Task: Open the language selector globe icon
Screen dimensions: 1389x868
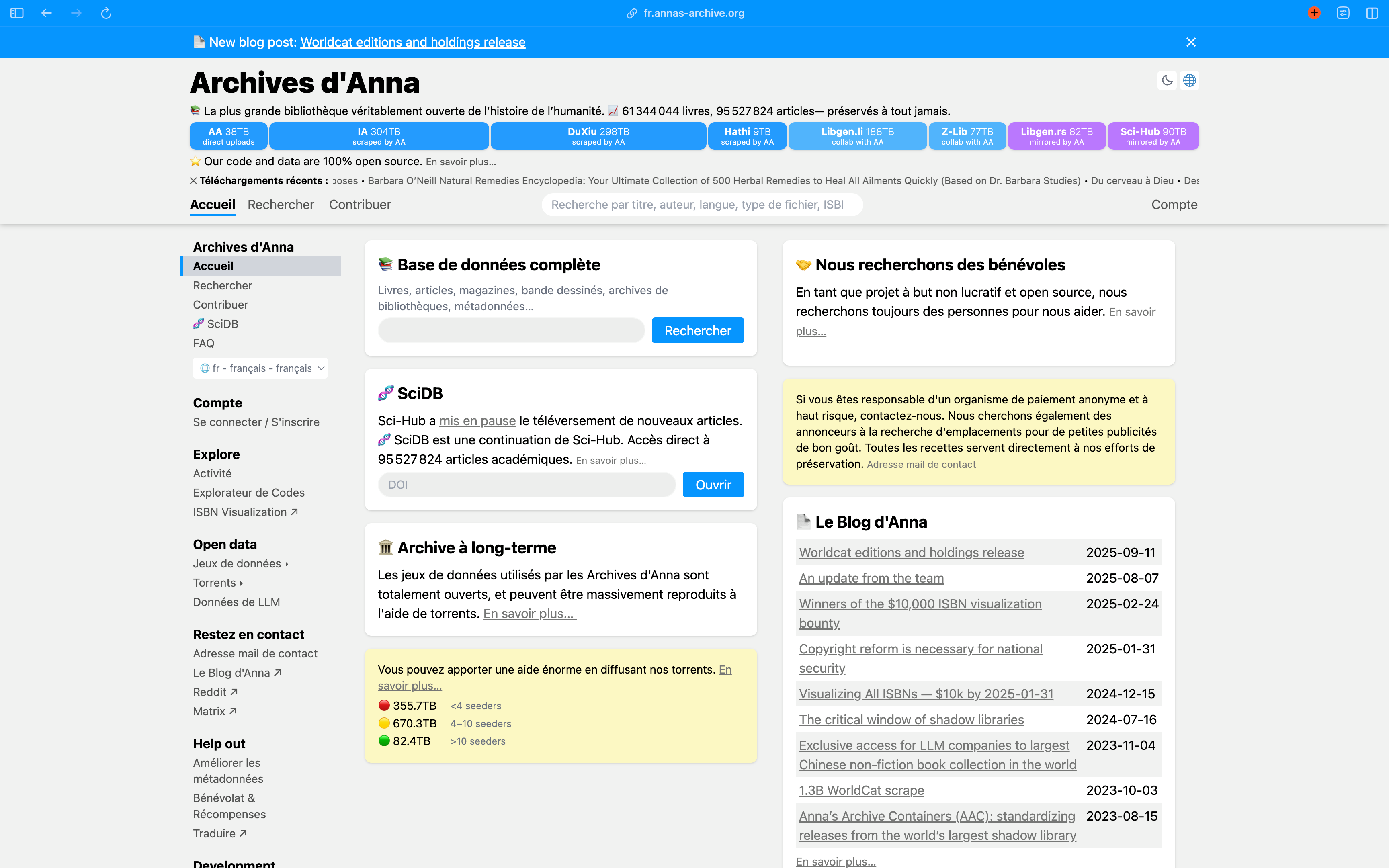Action: (x=1190, y=80)
